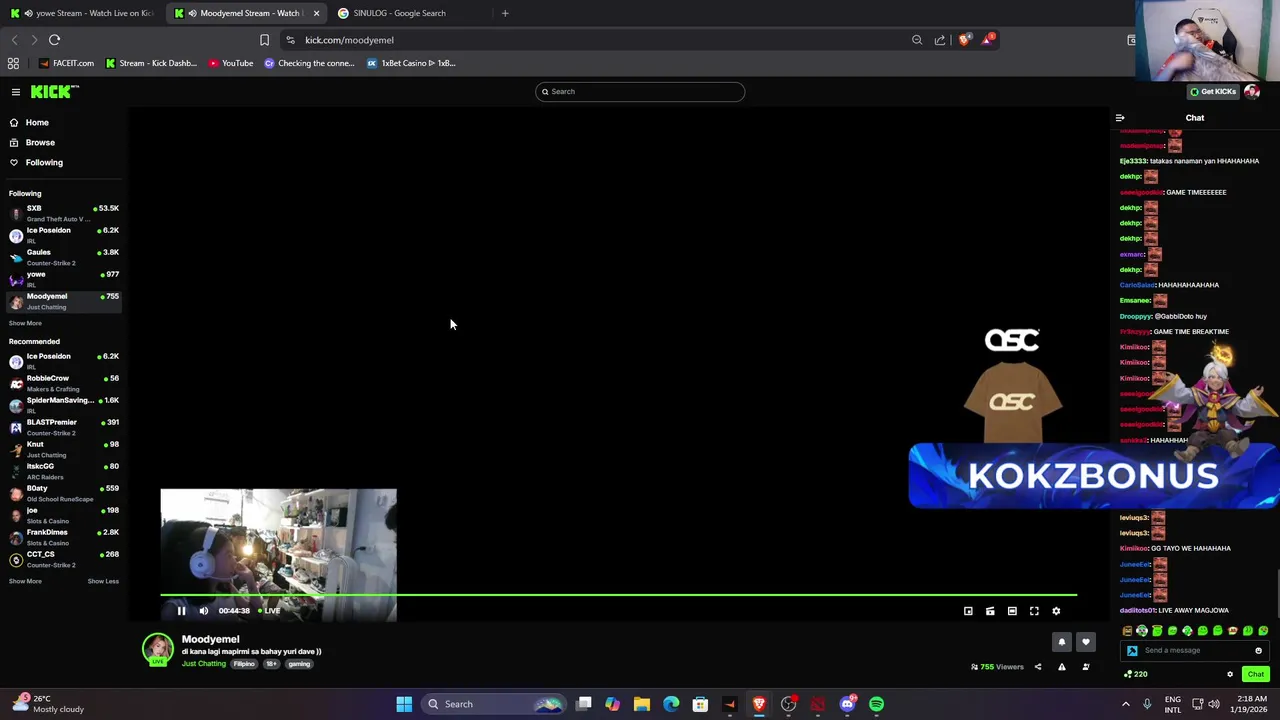Open FrankDimes recommended channel
Viewport: 1280px width, 720px height.
click(x=64, y=537)
